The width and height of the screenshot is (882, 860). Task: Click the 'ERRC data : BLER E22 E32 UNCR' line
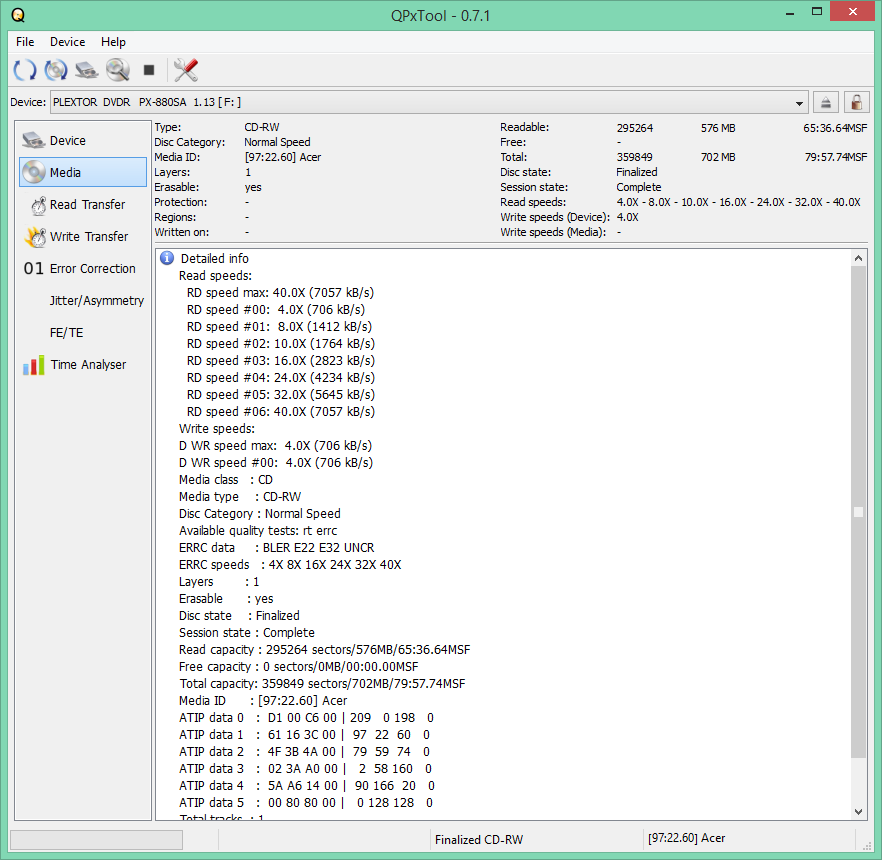click(276, 548)
